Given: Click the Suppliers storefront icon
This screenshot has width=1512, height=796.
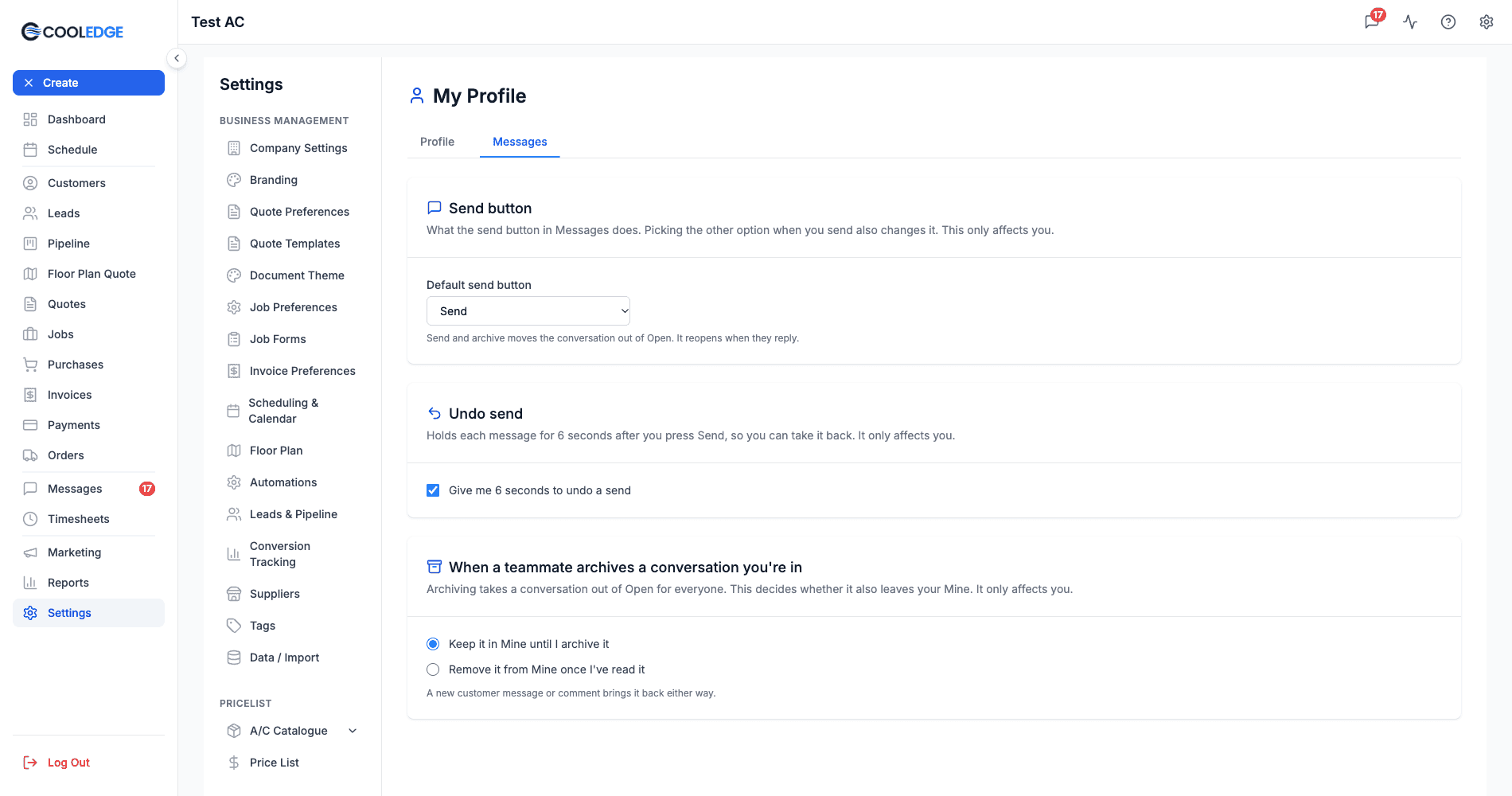Looking at the screenshot, I should 234,594.
